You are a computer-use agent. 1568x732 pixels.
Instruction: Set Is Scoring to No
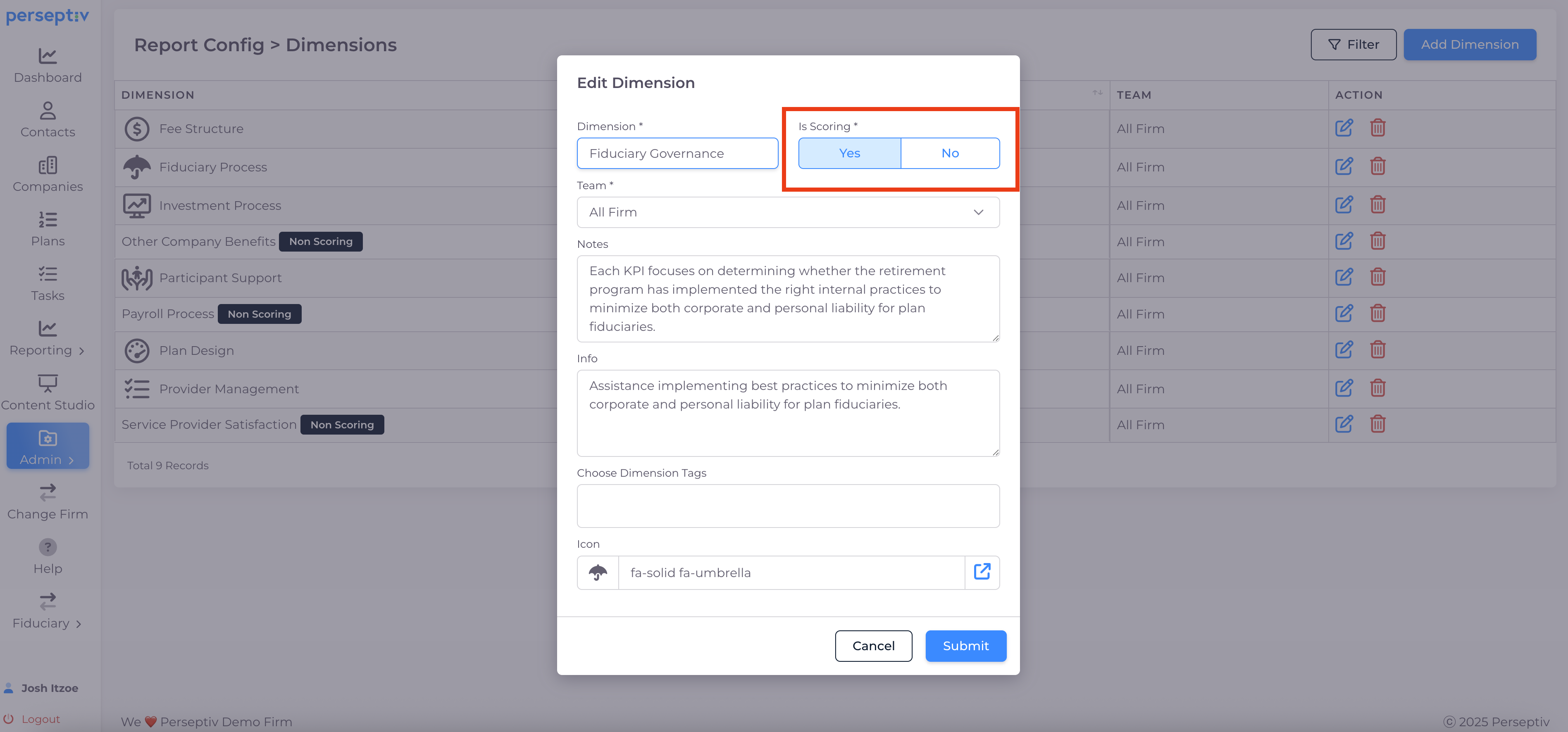(950, 153)
